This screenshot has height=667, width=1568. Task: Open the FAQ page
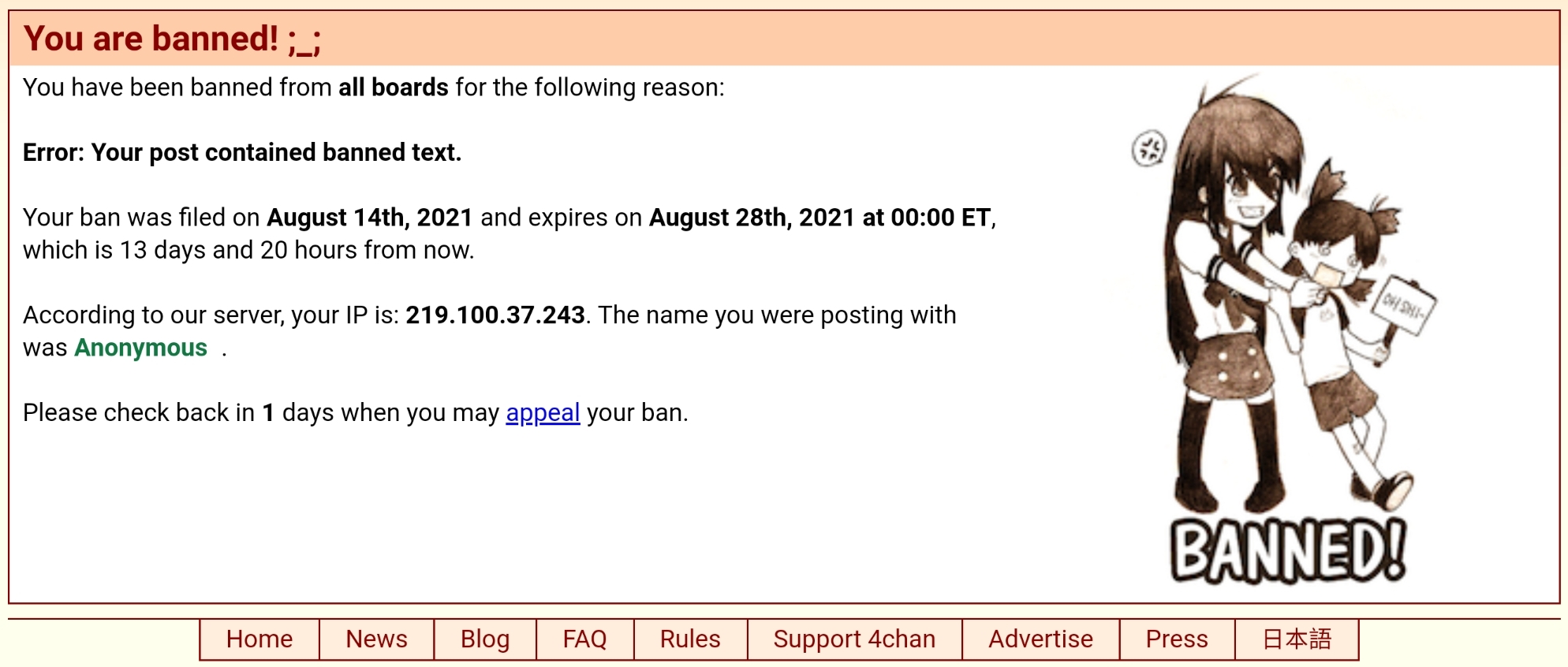click(x=583, y=639)
